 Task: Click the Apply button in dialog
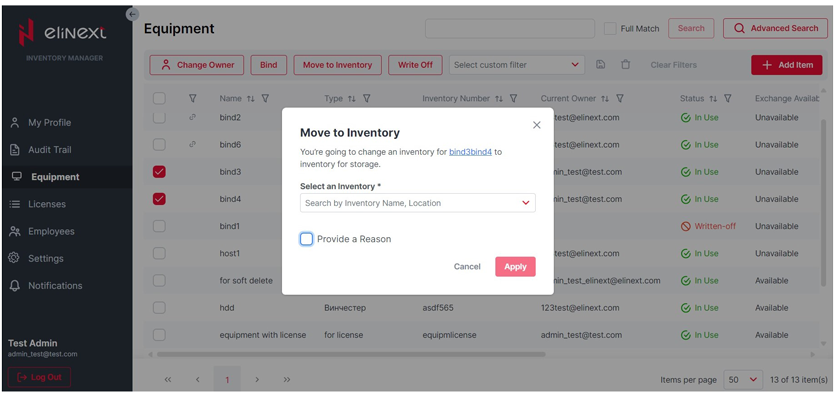click(x=515, y=267)
